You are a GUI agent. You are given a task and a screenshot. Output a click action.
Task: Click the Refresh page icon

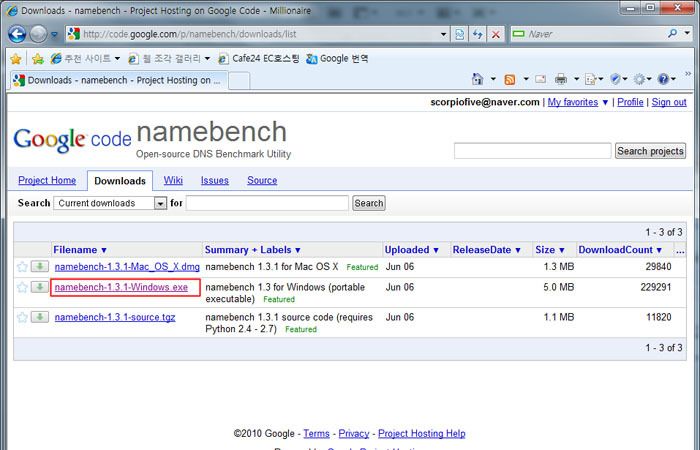click(477, 34)
